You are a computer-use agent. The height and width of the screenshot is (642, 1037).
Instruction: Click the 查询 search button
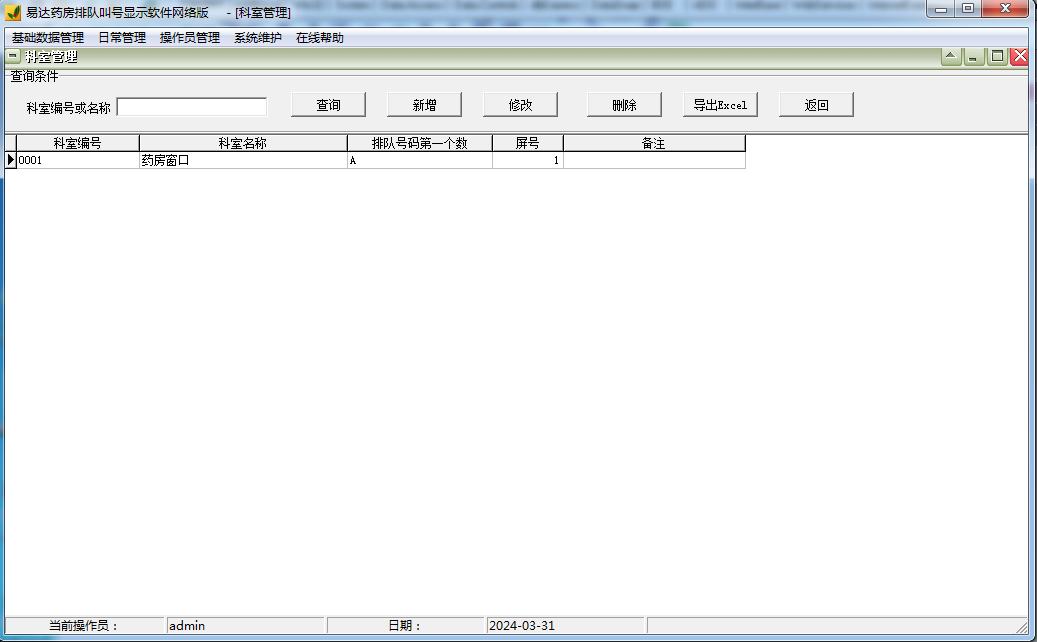(x=328, y=104)
